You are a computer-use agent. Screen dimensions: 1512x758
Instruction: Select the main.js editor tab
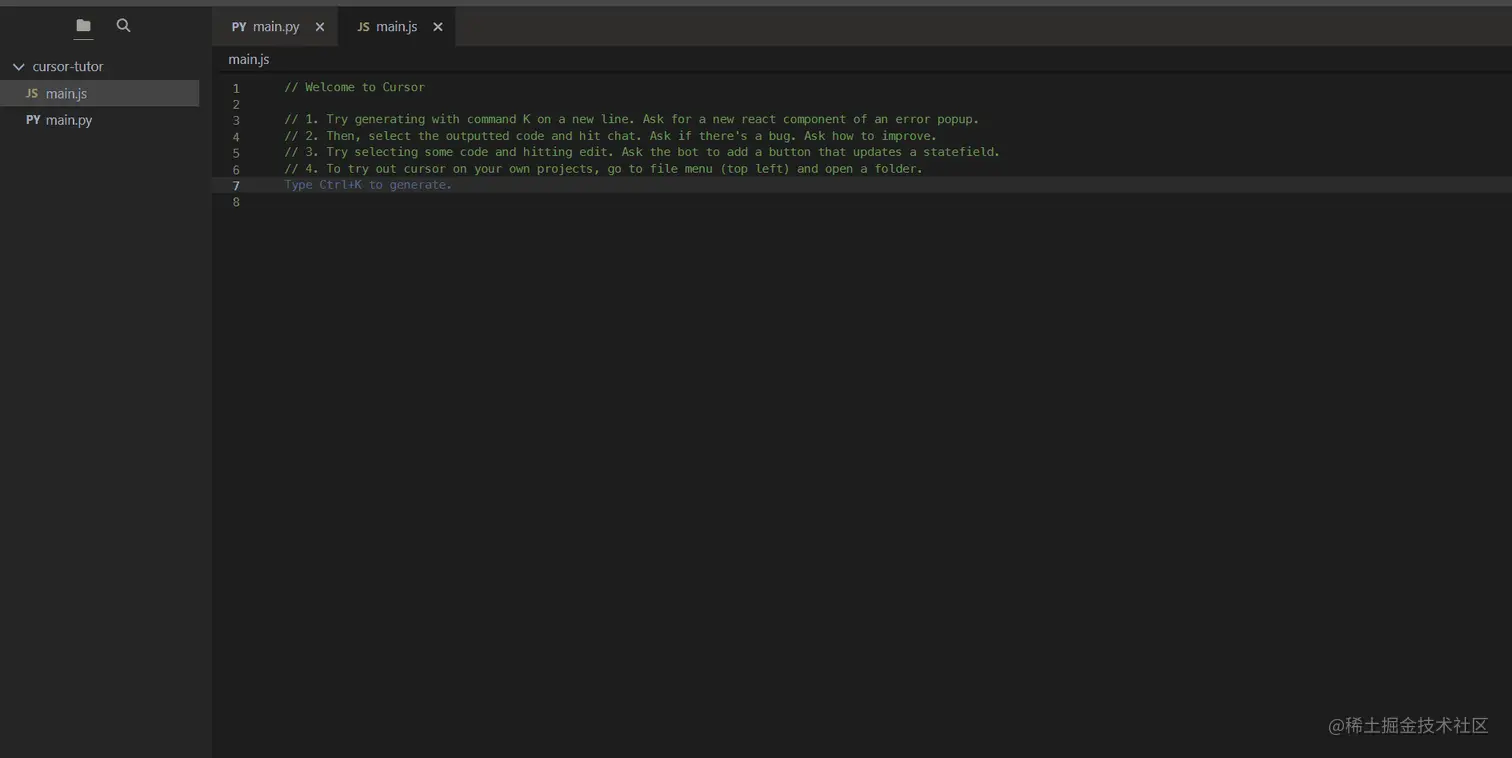(397, 27)
